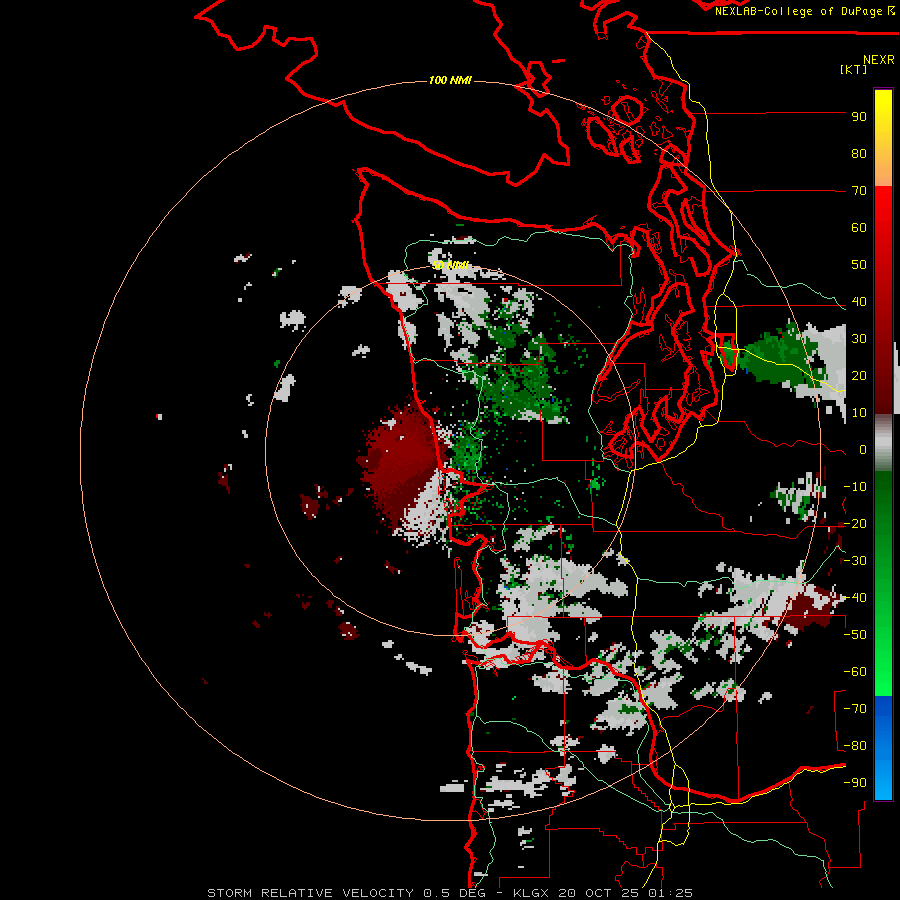The height and width of the screenshot is (900, 900).
Task: Click the positive 50 value on the velocity scale
Action: [x=859, y=265]
